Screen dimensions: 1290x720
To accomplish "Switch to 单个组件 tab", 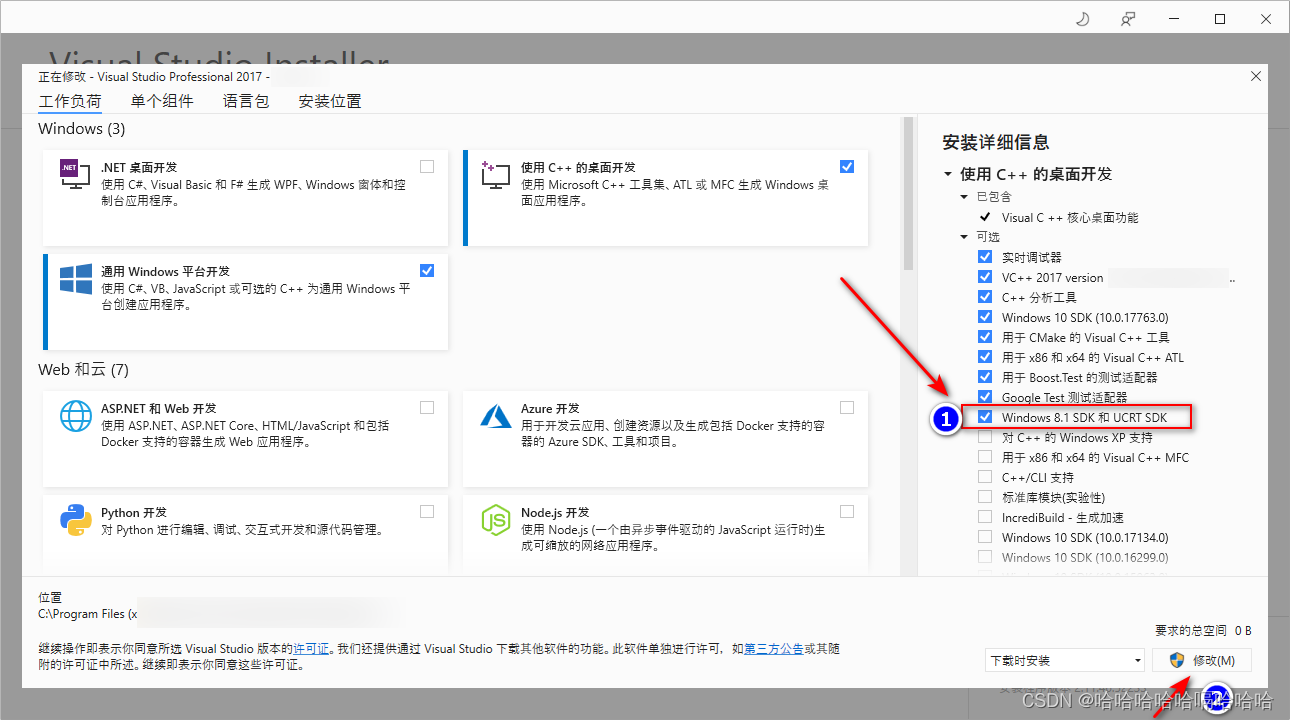I will point(162,101).
